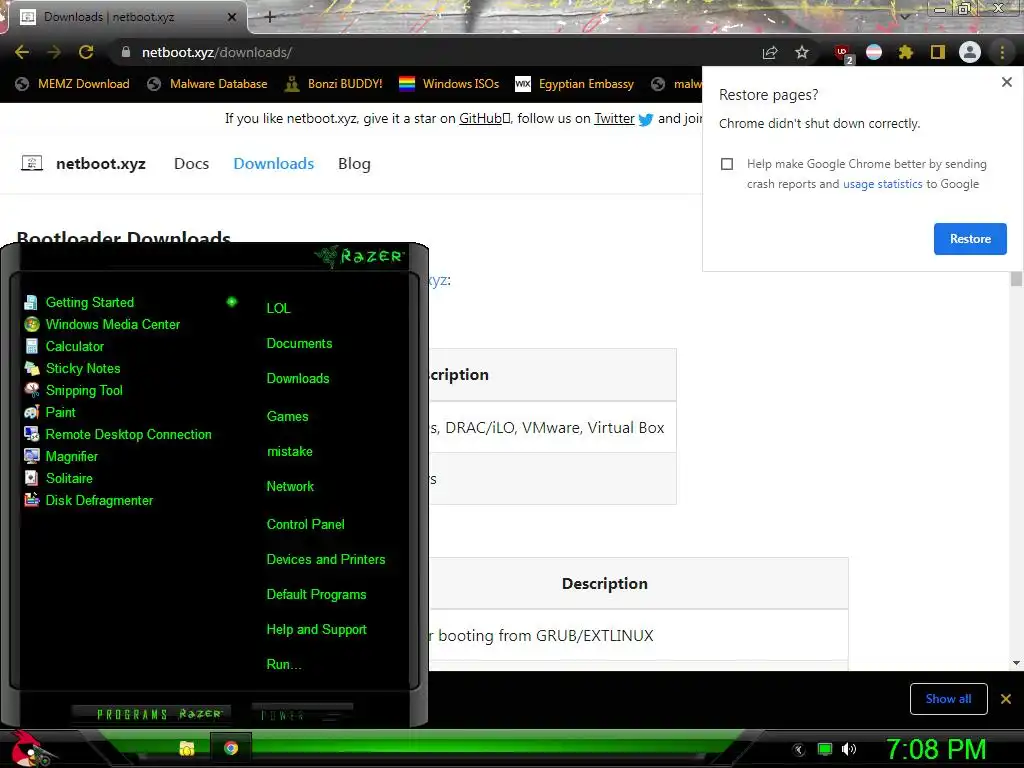Viewport: 1024px width, 768px height.
Task: Click the netboot.xyz site logo
Action: tap(83, 163)
